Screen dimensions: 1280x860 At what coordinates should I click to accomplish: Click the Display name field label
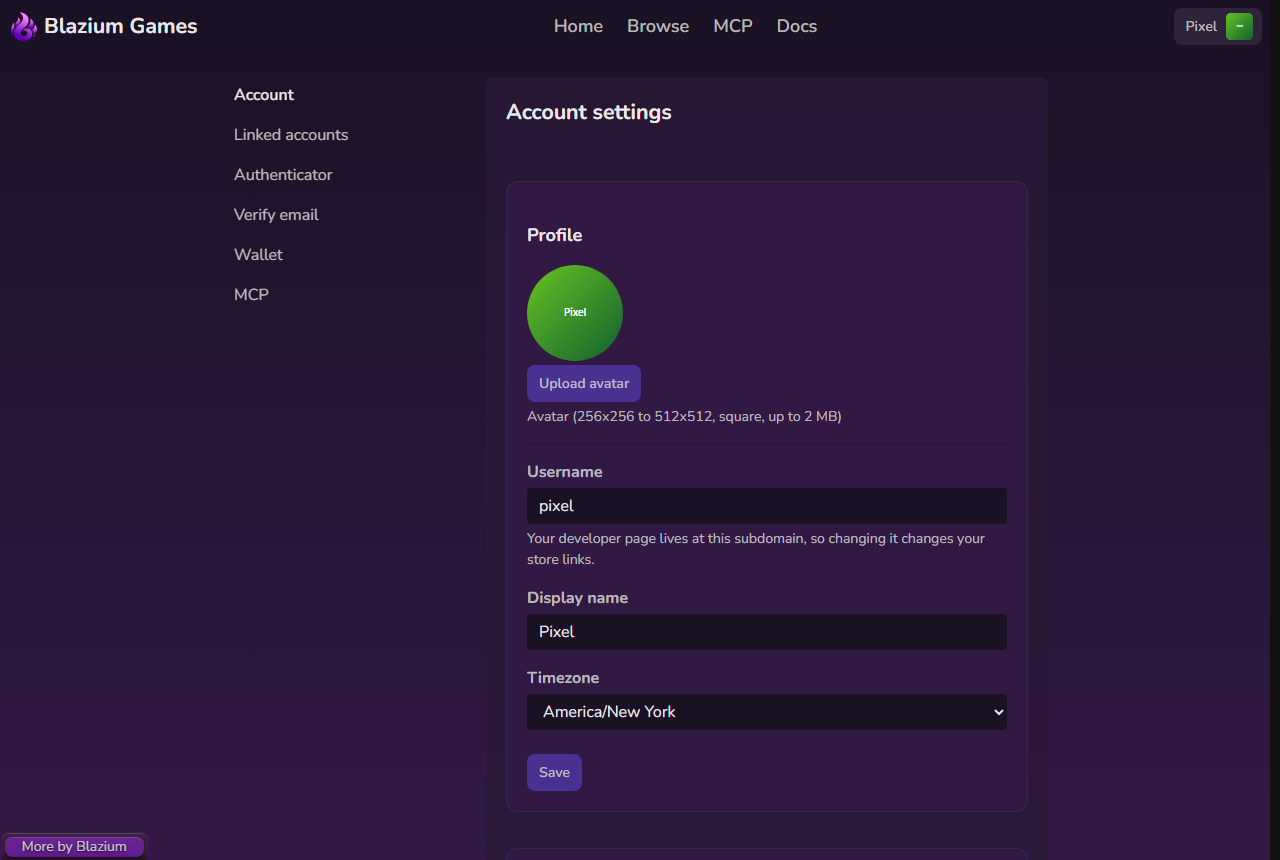click(578, 598)
